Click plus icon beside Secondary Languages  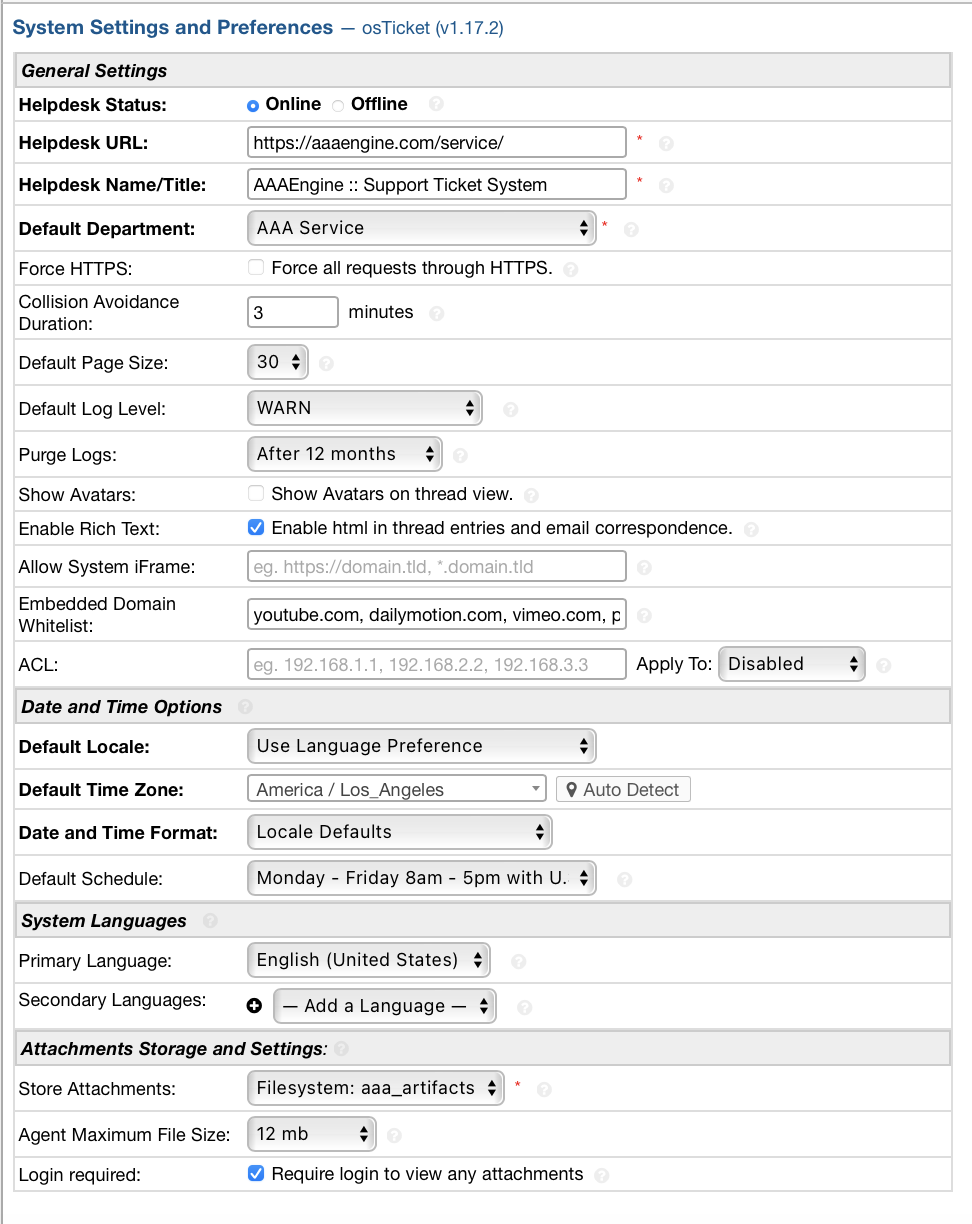pyautogui.click(x=255, y=1006)
